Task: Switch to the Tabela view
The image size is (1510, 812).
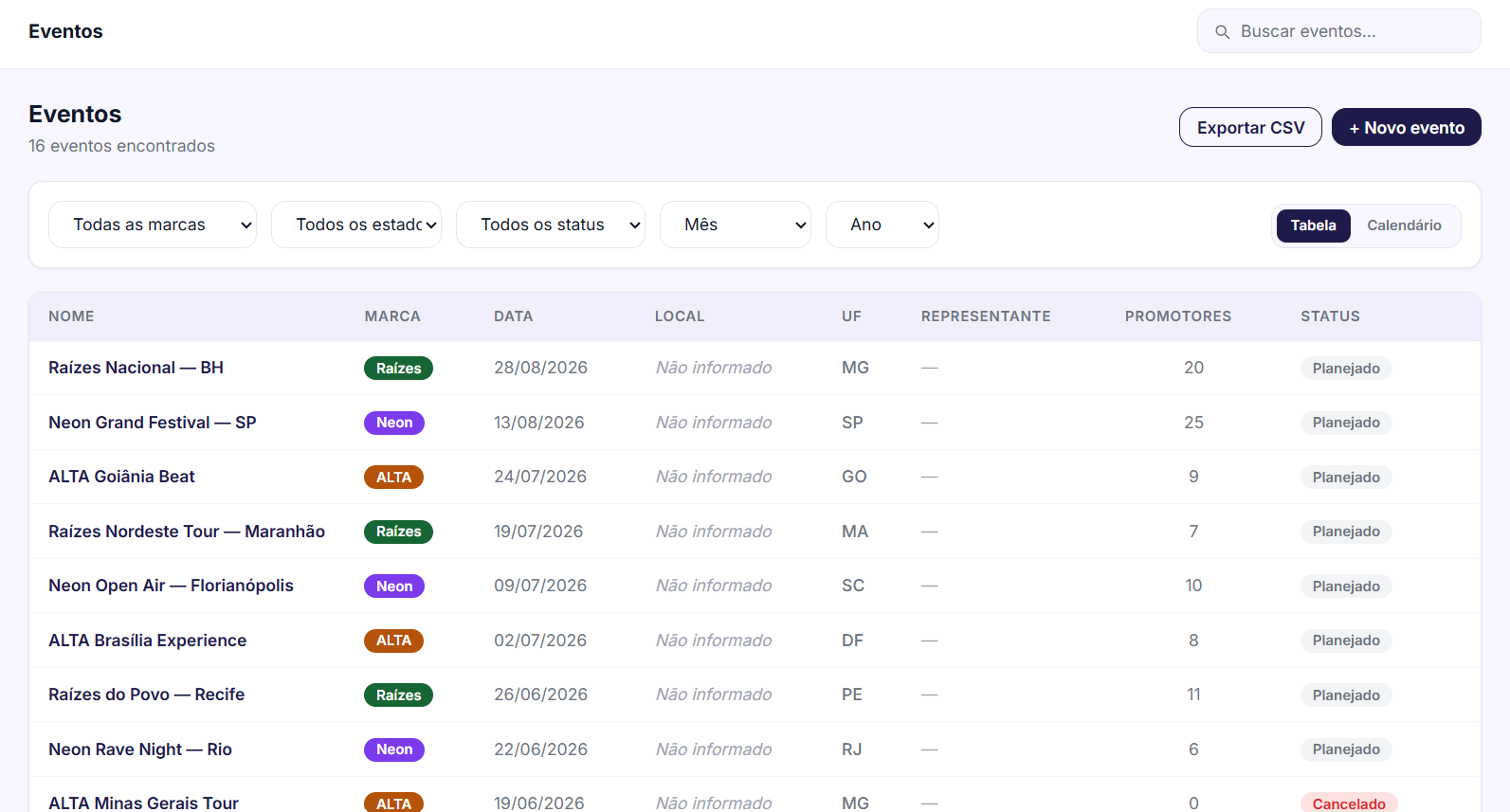Action: pyautogui.click(x=1313, y=226)
